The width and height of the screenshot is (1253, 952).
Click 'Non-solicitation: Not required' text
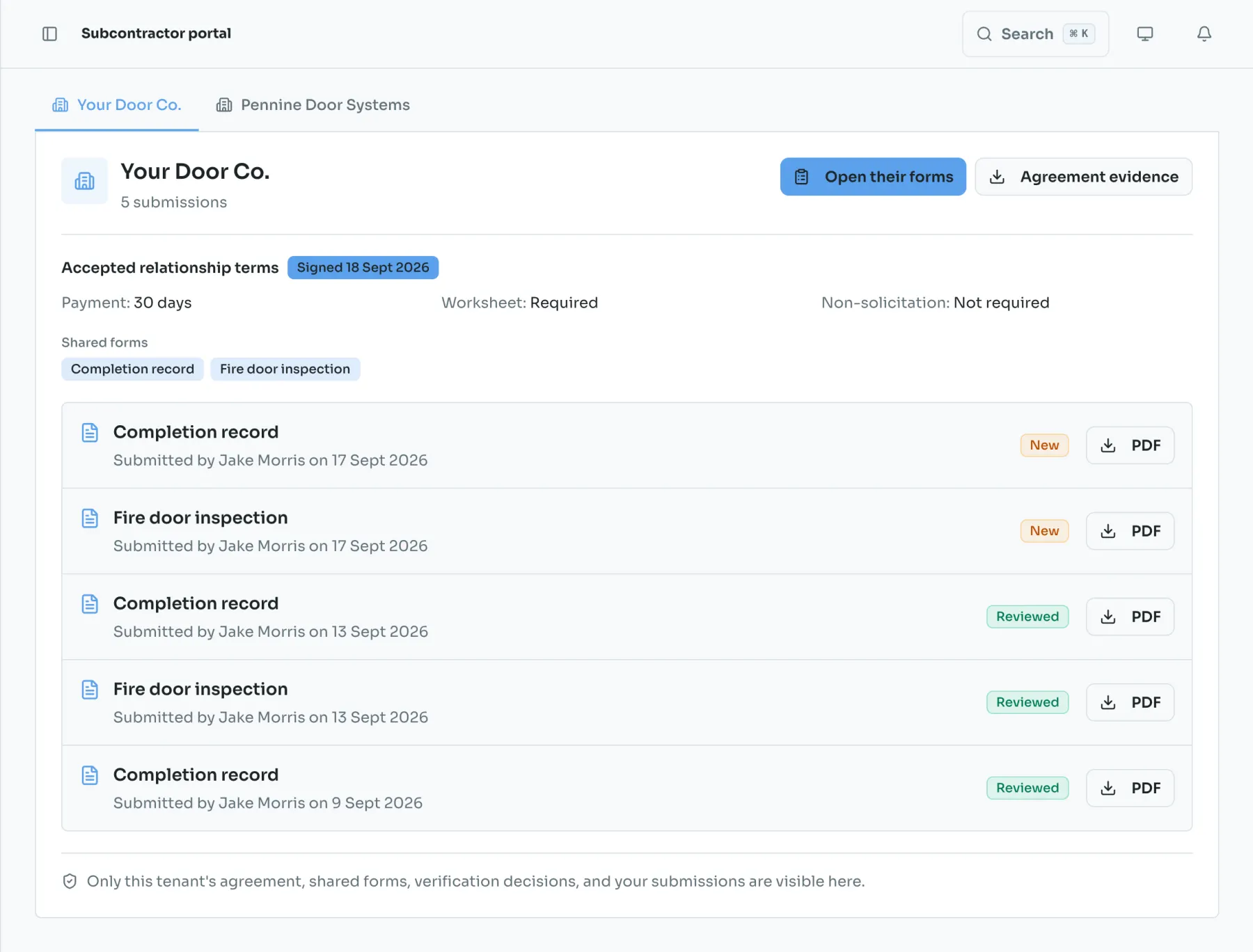(x=936, y=303)
